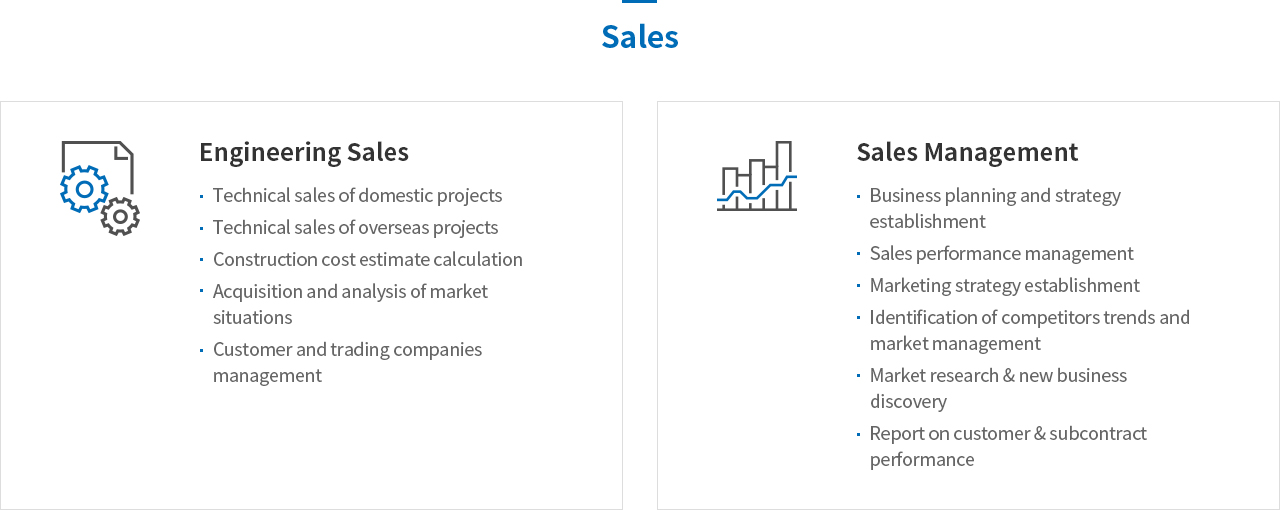Click "Technical sales of overseas projects"
The height and width of the screenshot is (510, 1280).
pos(355,227)
